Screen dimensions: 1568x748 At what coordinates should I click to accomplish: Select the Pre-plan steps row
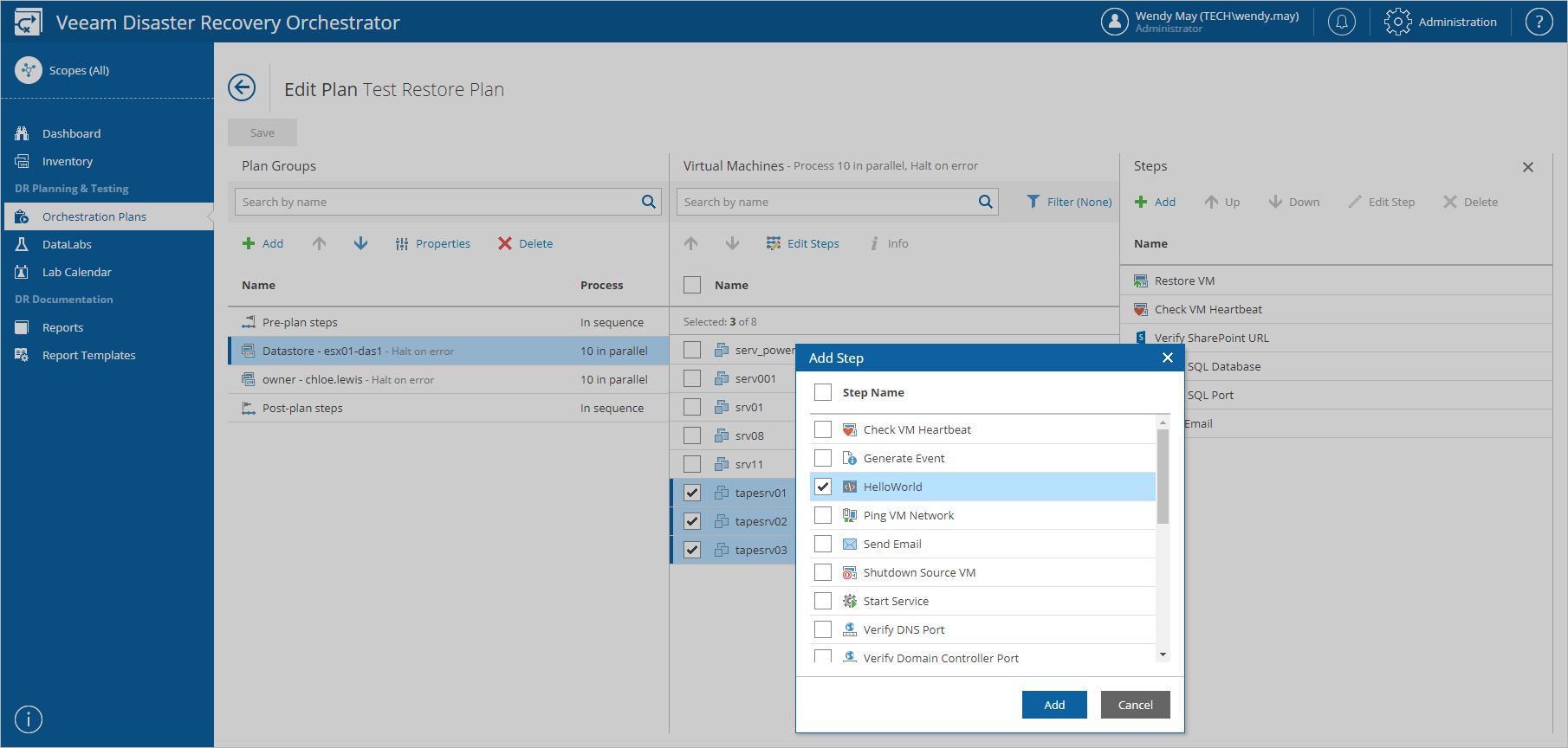(448, 322)
